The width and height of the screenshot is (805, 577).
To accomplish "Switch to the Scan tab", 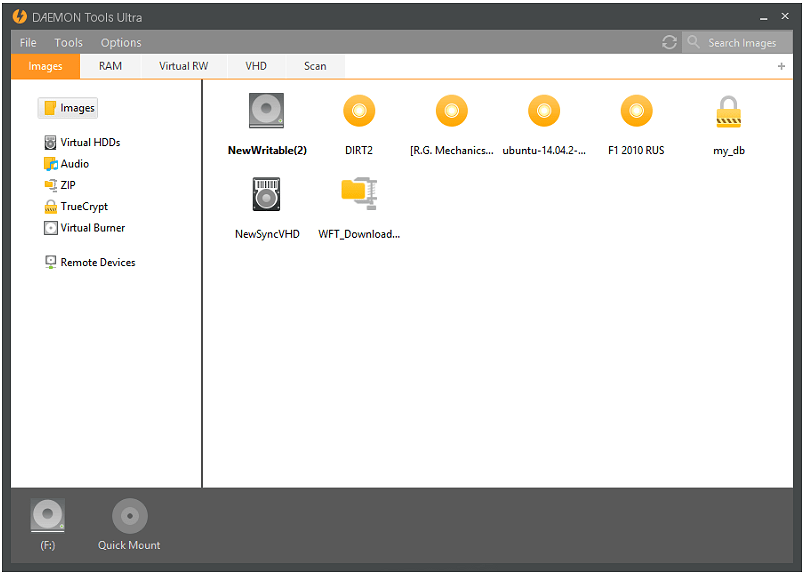I will pos(315,66).
